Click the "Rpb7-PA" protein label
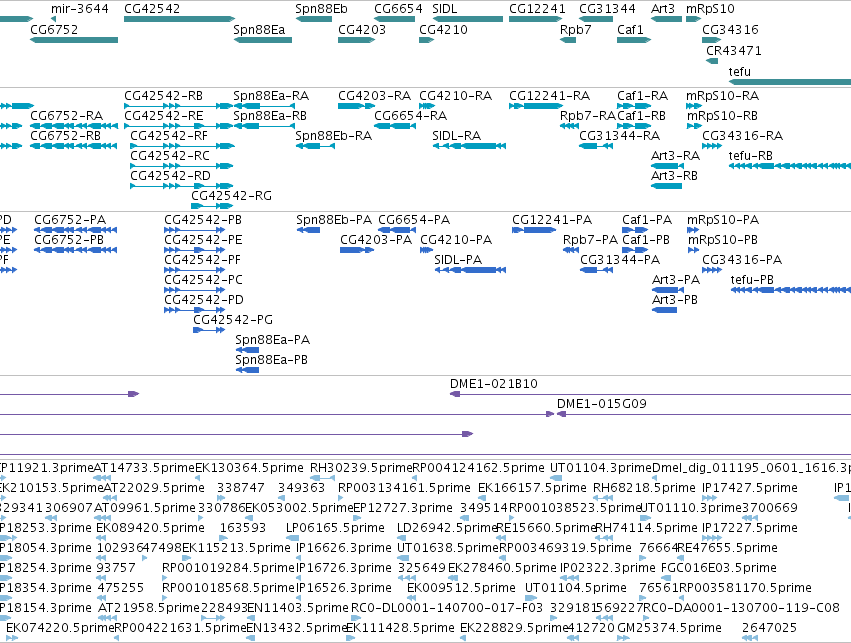The height and width of the screenshot is (643, 851). coord(590,240)
